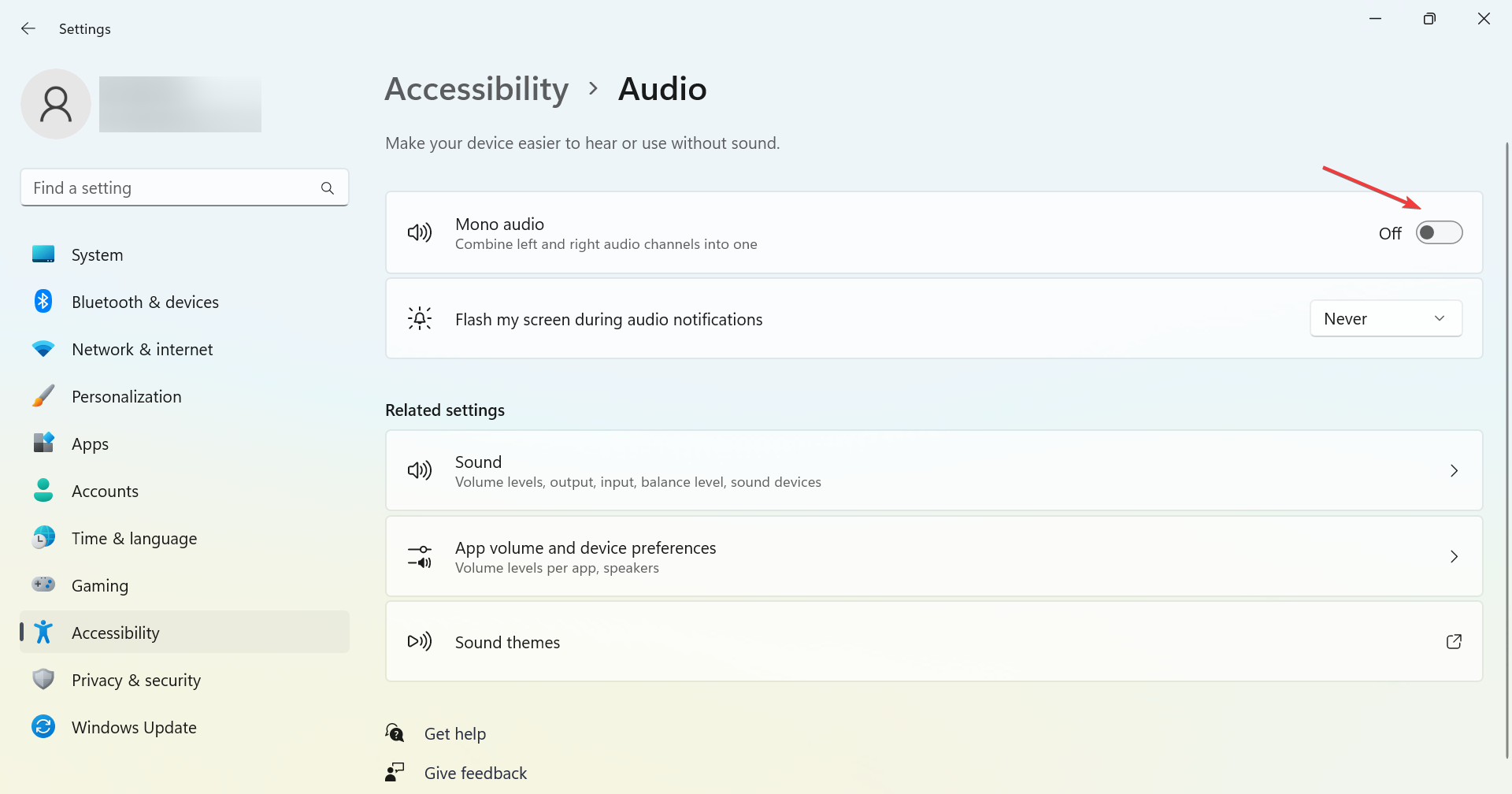1512x794 pixels.
Task: Click the Windows Update icon
Action: pyautogui.click(x=43, y=727)
